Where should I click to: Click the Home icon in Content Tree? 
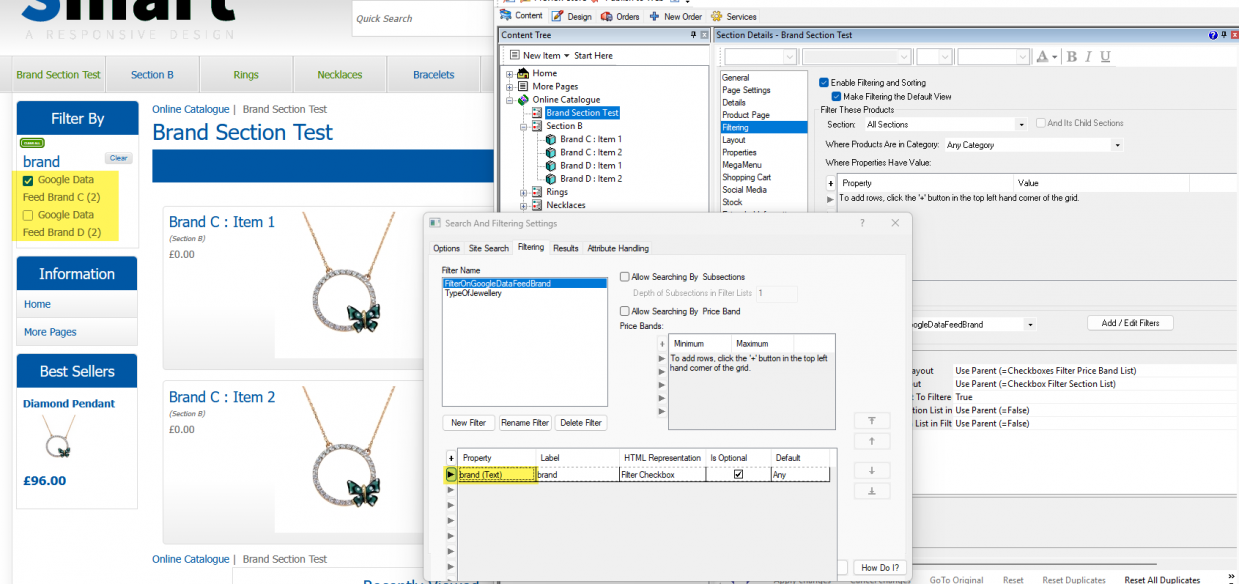(x=523, y=73)
